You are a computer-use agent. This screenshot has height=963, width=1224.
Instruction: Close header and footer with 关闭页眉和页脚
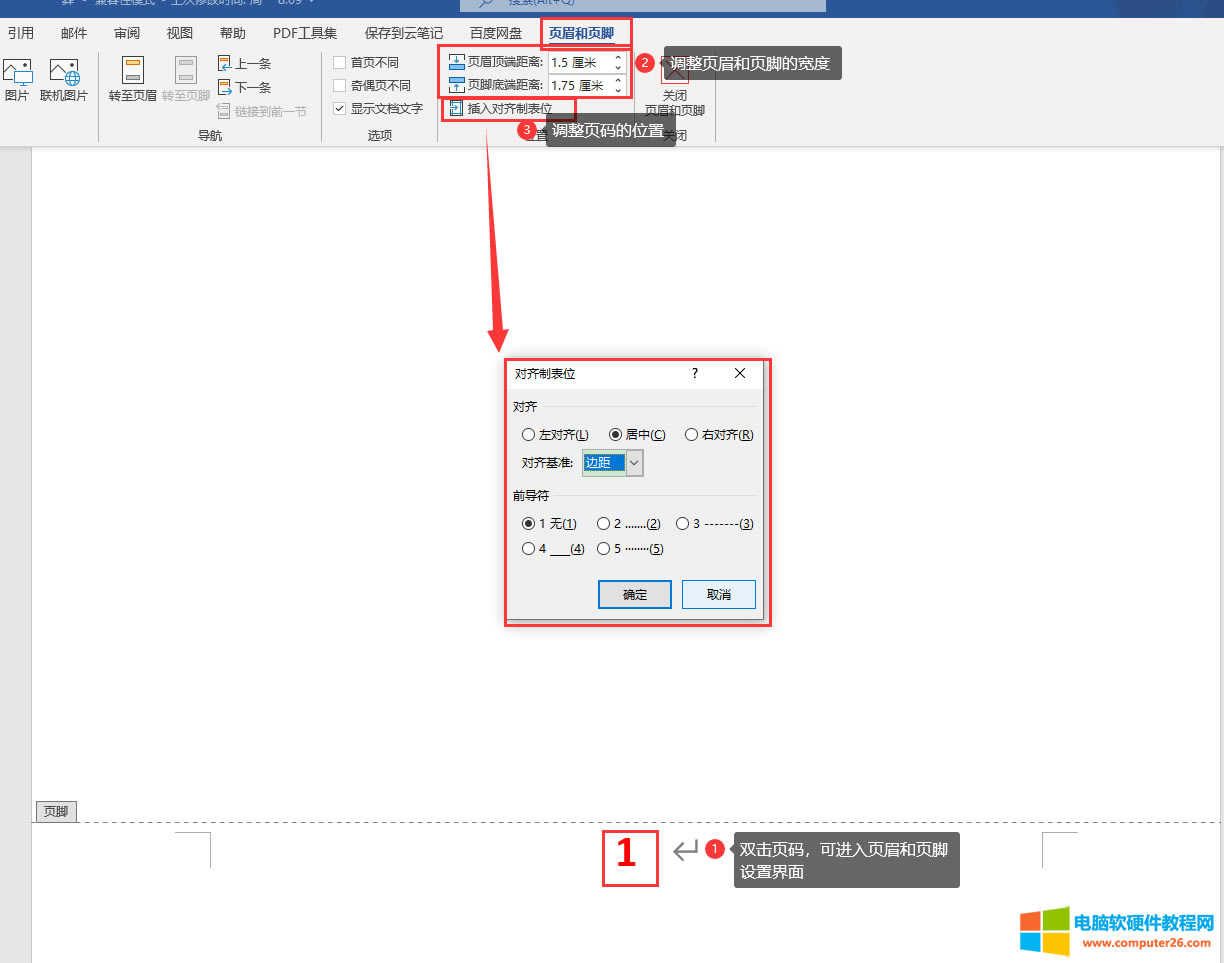click(675, 88)
